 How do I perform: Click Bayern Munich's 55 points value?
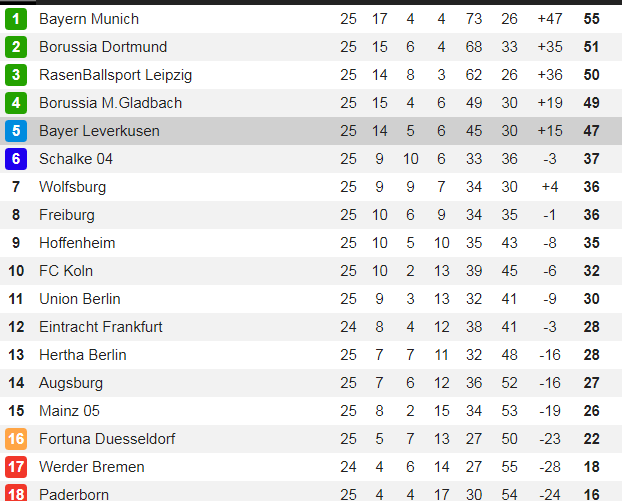[591, 19]
